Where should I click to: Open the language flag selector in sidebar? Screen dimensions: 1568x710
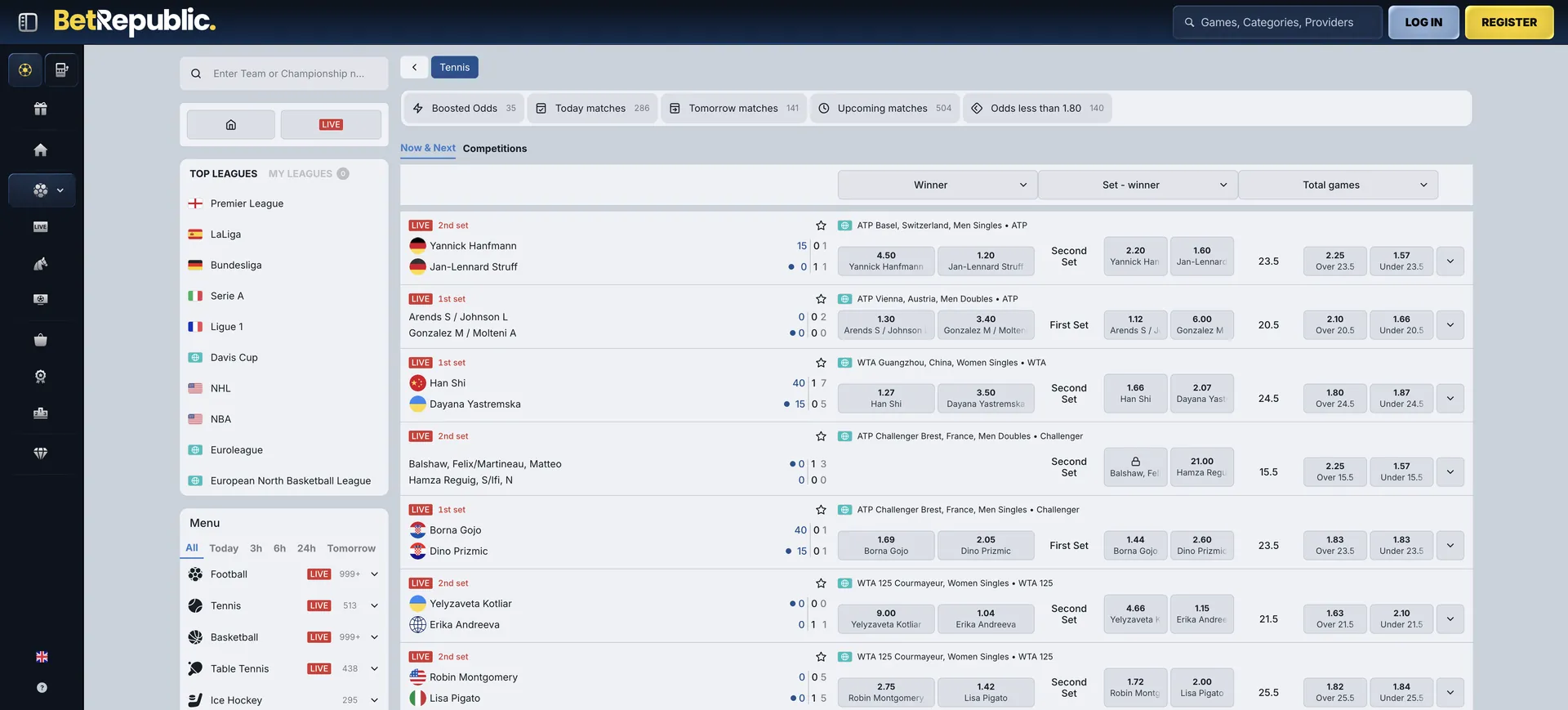(x=42, y=657)
